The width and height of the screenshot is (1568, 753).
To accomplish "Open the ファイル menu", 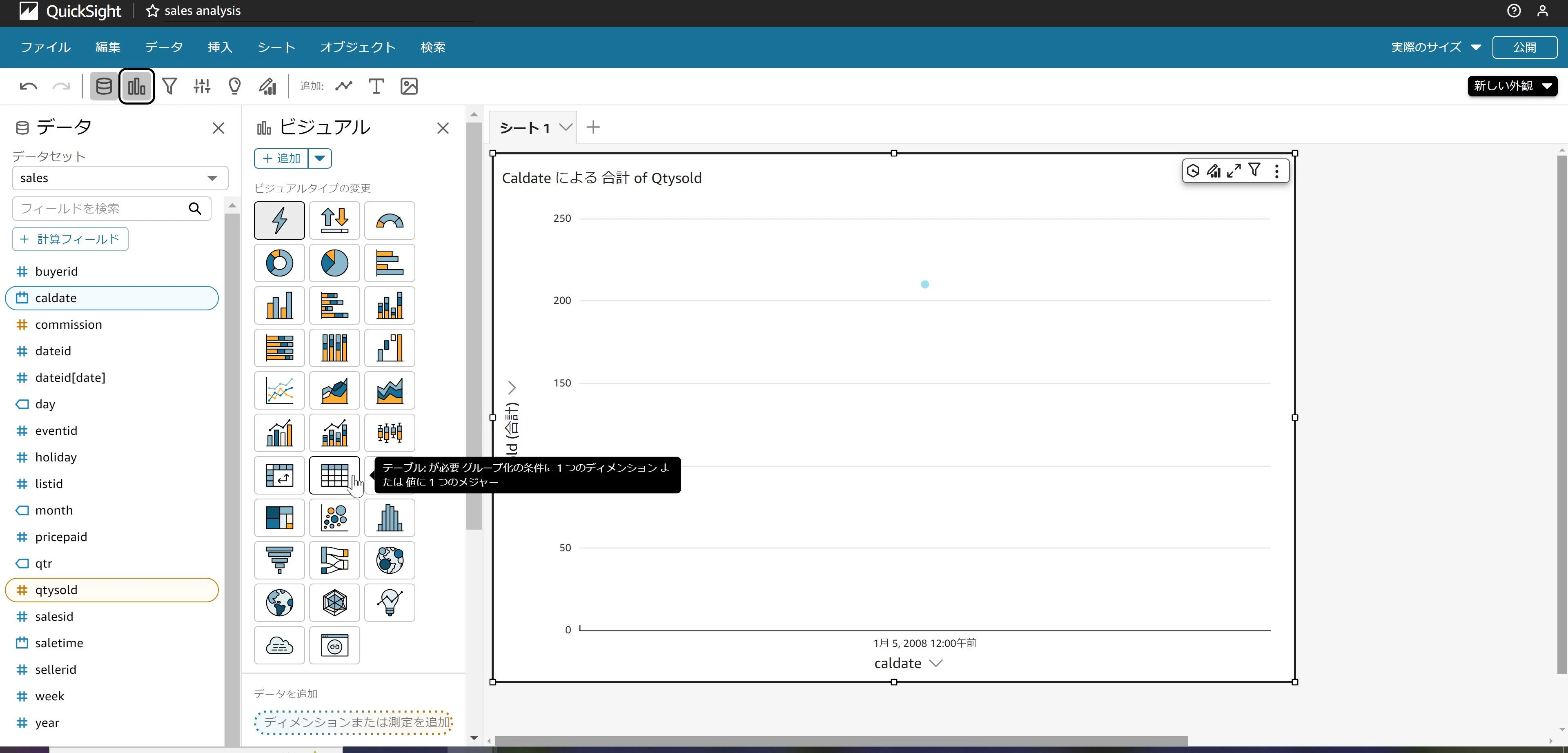I will click(46, 47).
